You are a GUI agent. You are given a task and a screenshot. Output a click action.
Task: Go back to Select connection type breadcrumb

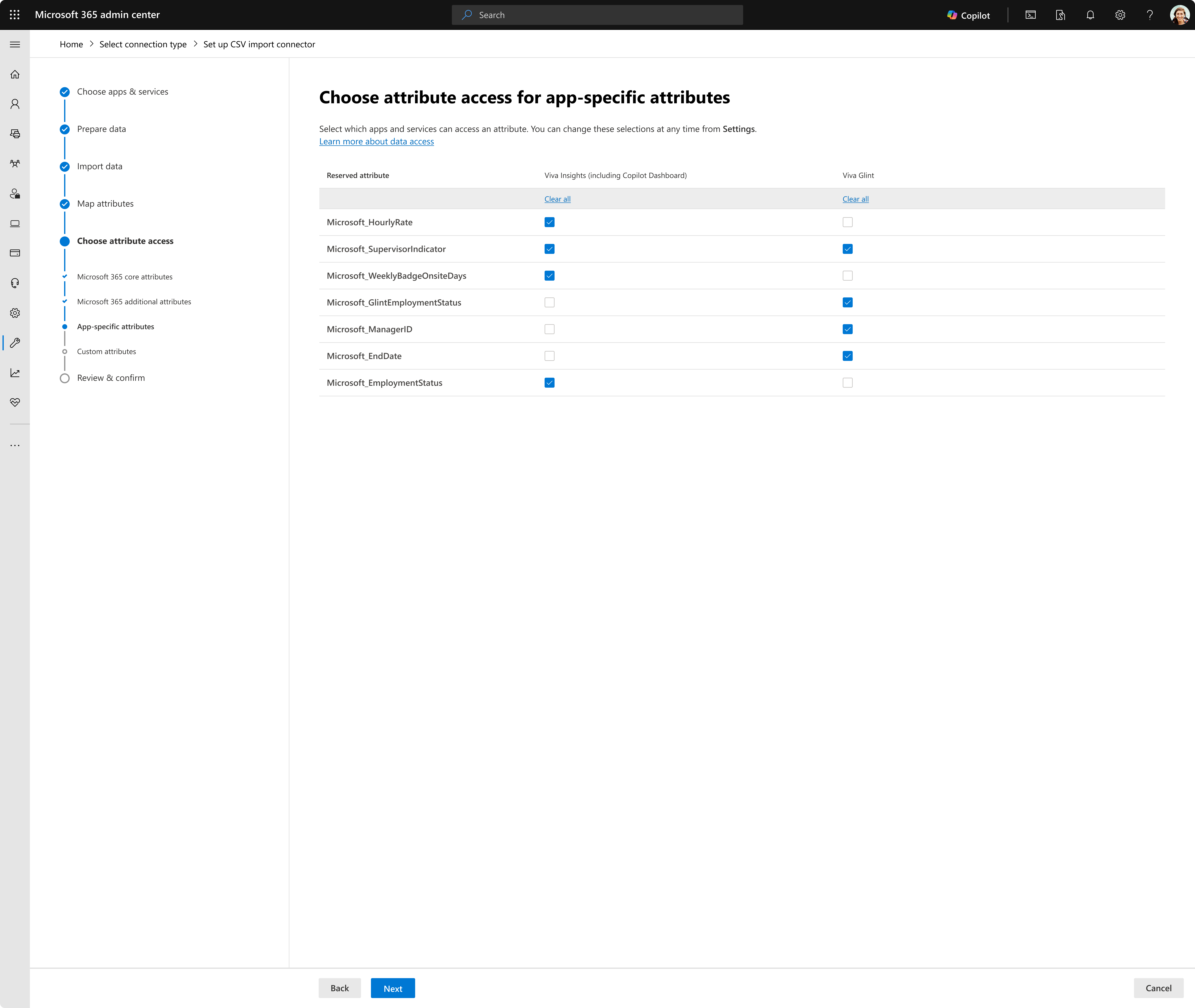[x=143, y=45]
